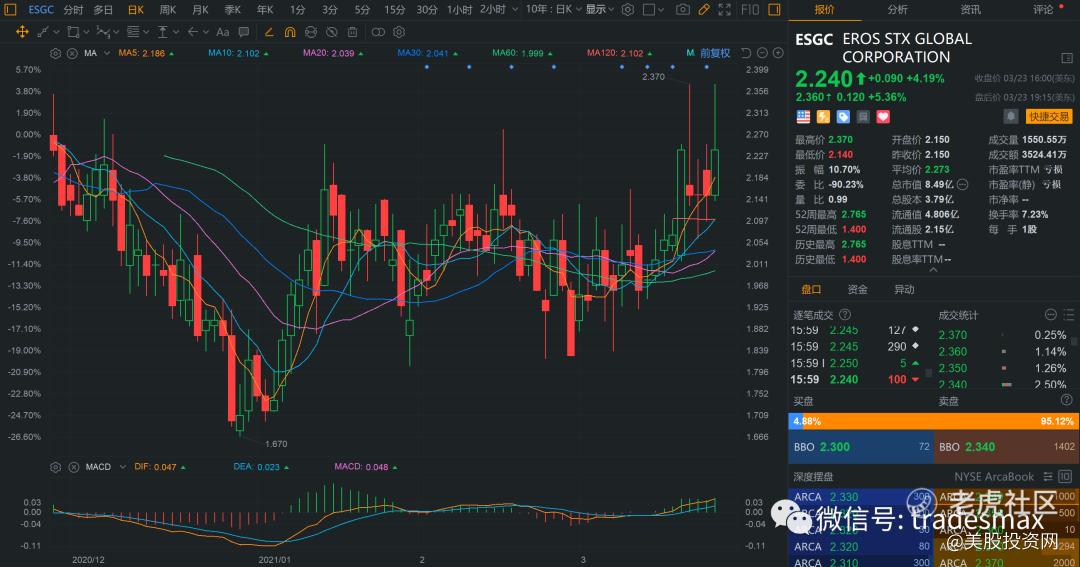
Task: Open the 评论 comments tab
Action: click(x=1043, y=10)
